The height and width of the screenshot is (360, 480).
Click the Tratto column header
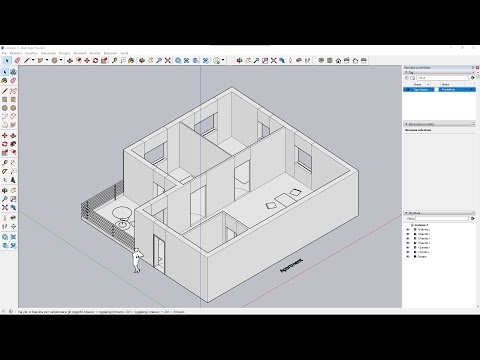tap(446, 85)
